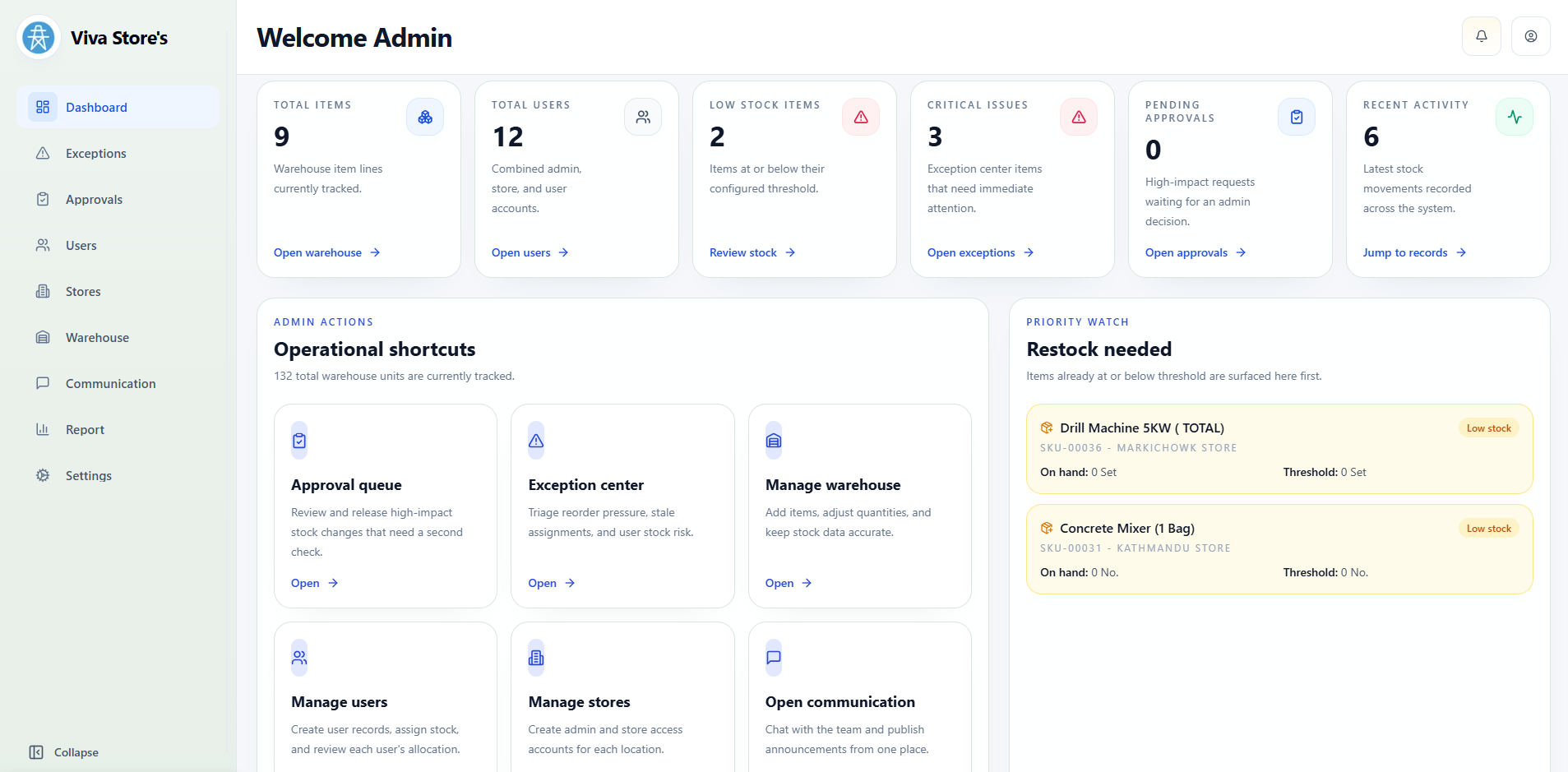This screenshot has width=1568, height=772.
Task: Click the Manage users card title
Action: point(339,702)
